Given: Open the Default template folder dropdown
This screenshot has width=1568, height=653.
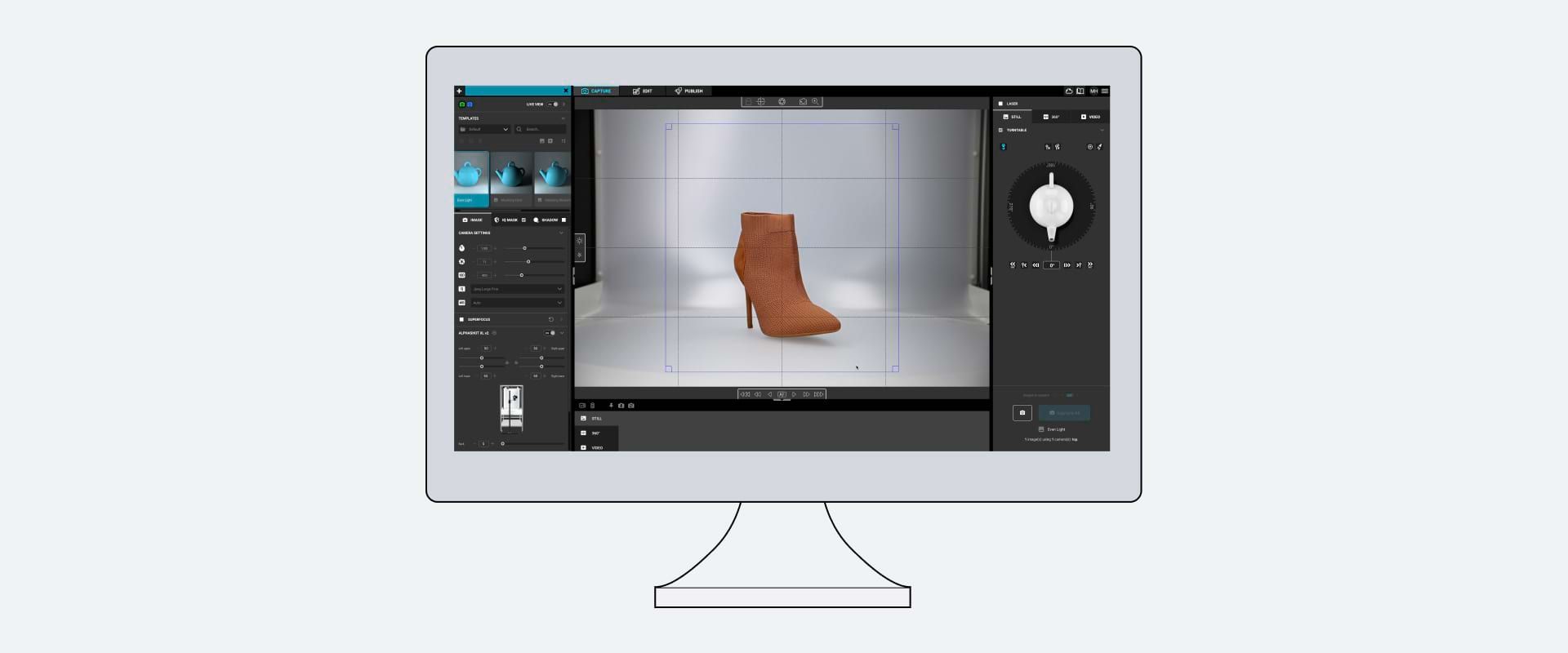Looking at the screenshot, I should [484, 129].
